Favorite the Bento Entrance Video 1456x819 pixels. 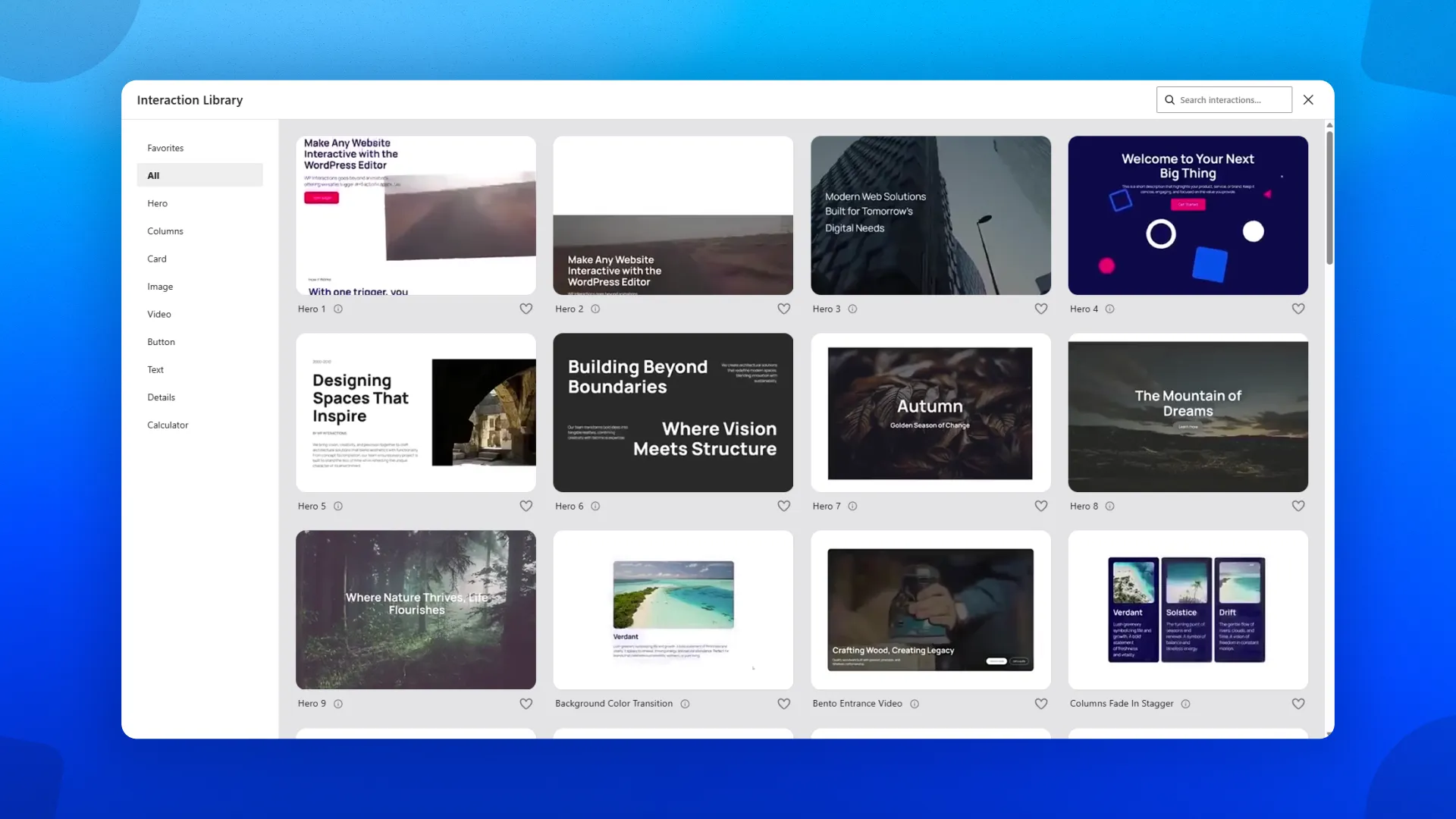[1040, 704]
